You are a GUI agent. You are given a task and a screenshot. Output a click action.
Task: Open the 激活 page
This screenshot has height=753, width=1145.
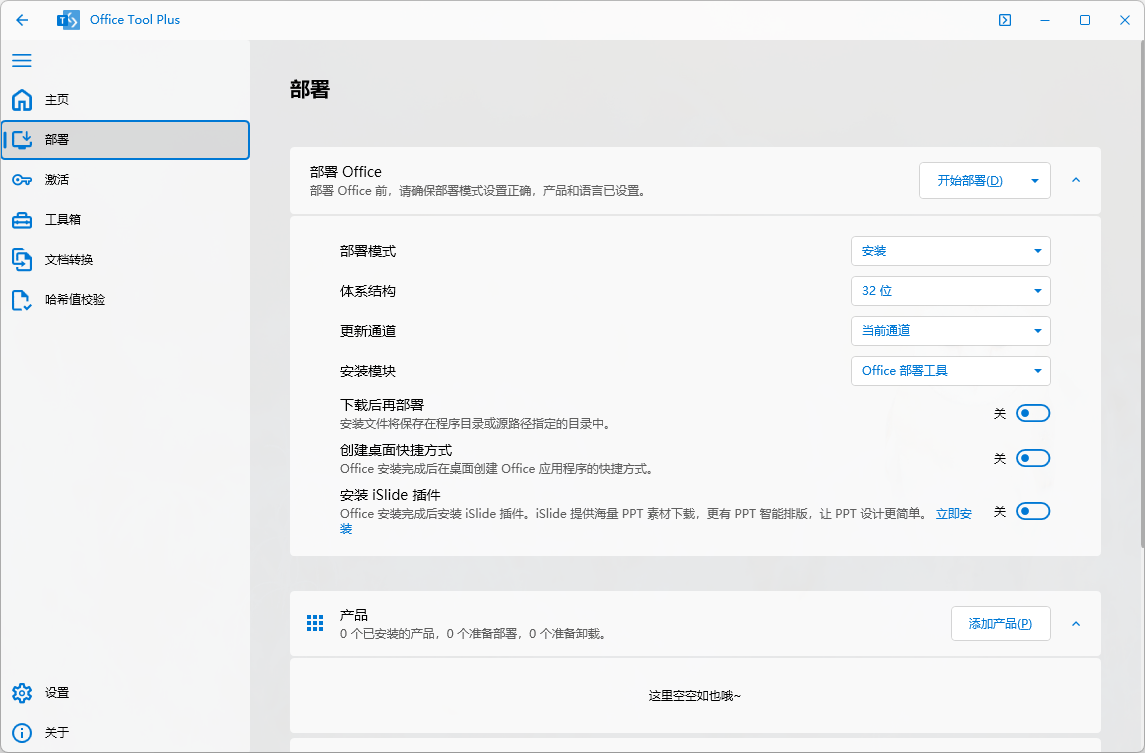(x=126, y=180)
